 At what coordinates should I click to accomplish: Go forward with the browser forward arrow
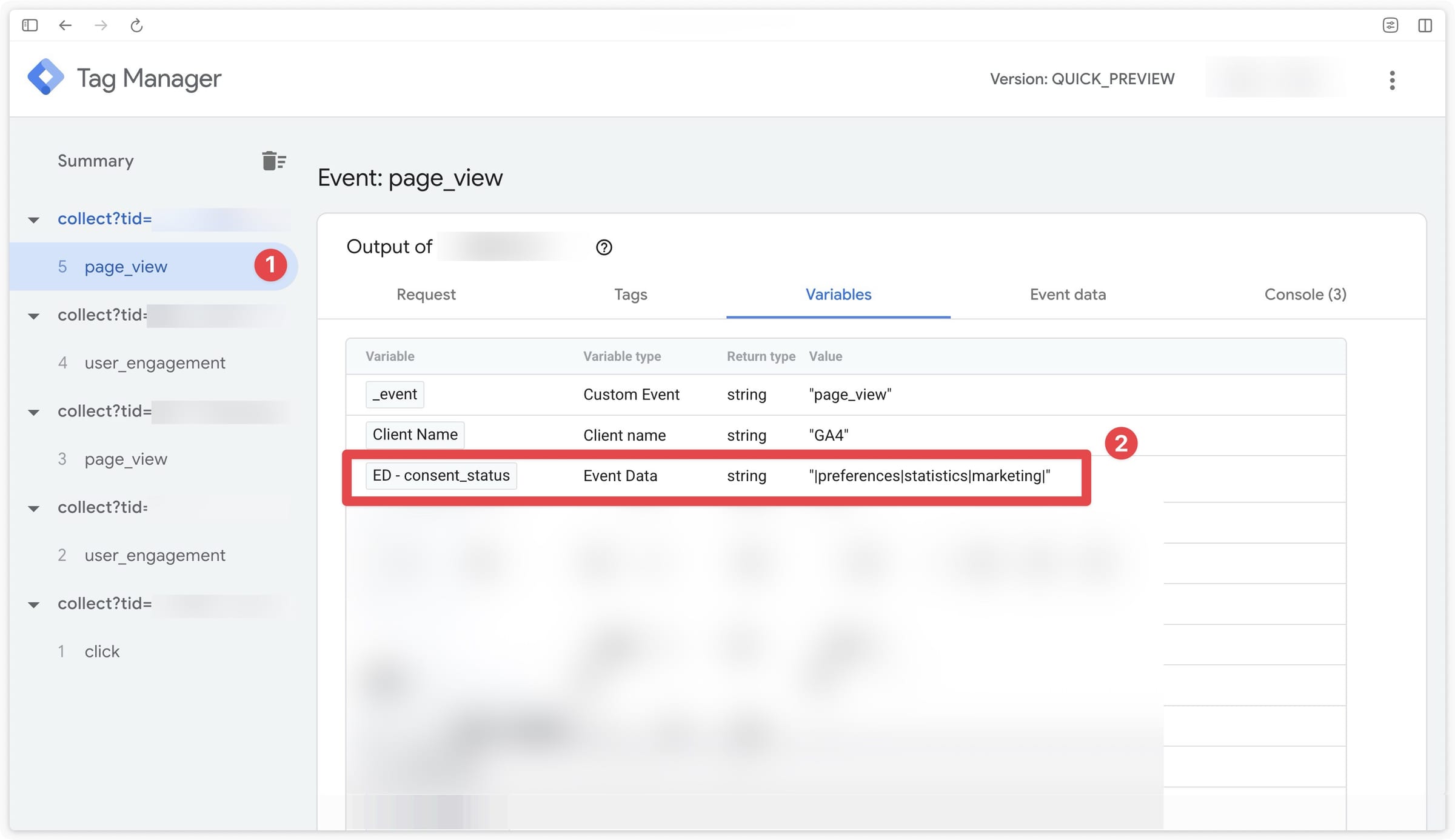pos(101,25)
